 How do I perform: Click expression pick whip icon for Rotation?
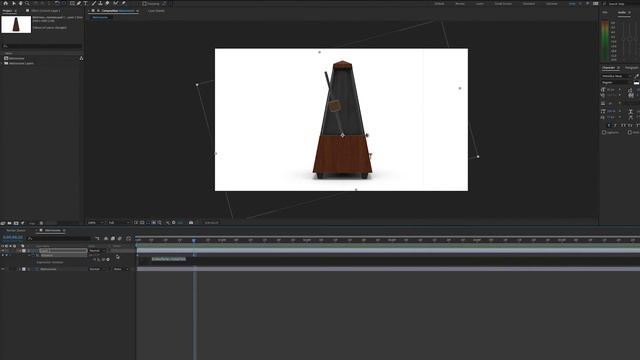pos(103,260)
